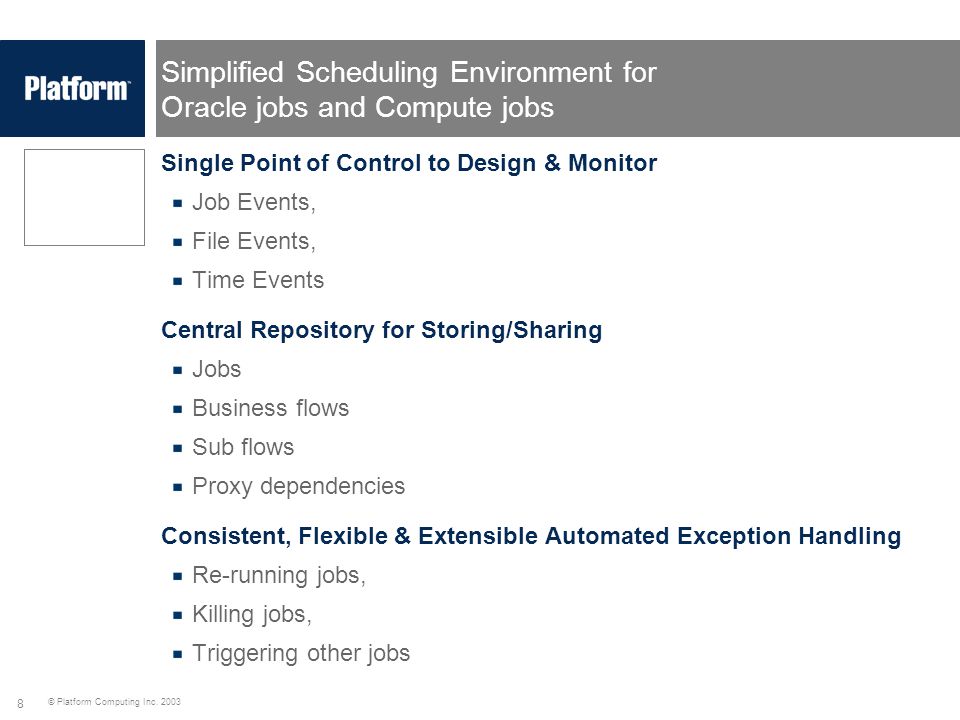Select the 'Proxy dependencies' bullet text
The height and width of the screenshot is (720, 960).
click(x=298, y=487)
